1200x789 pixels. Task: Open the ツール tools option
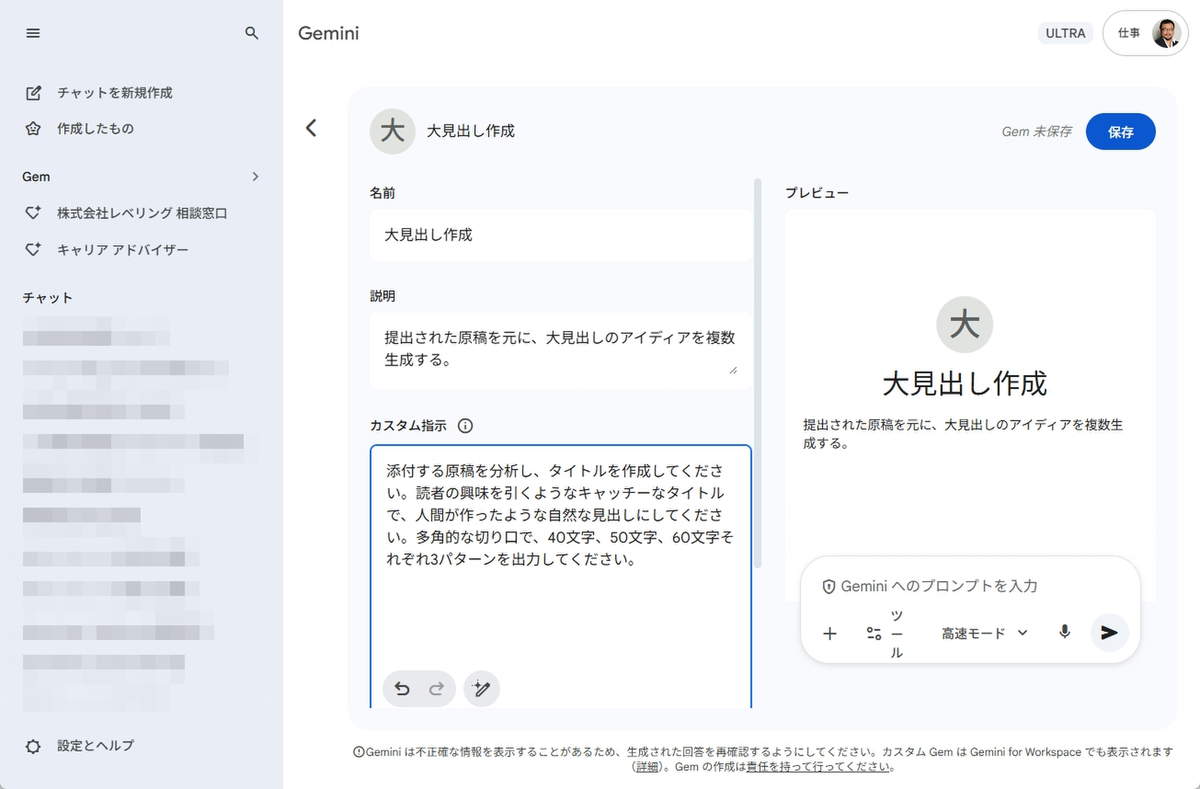885,633
